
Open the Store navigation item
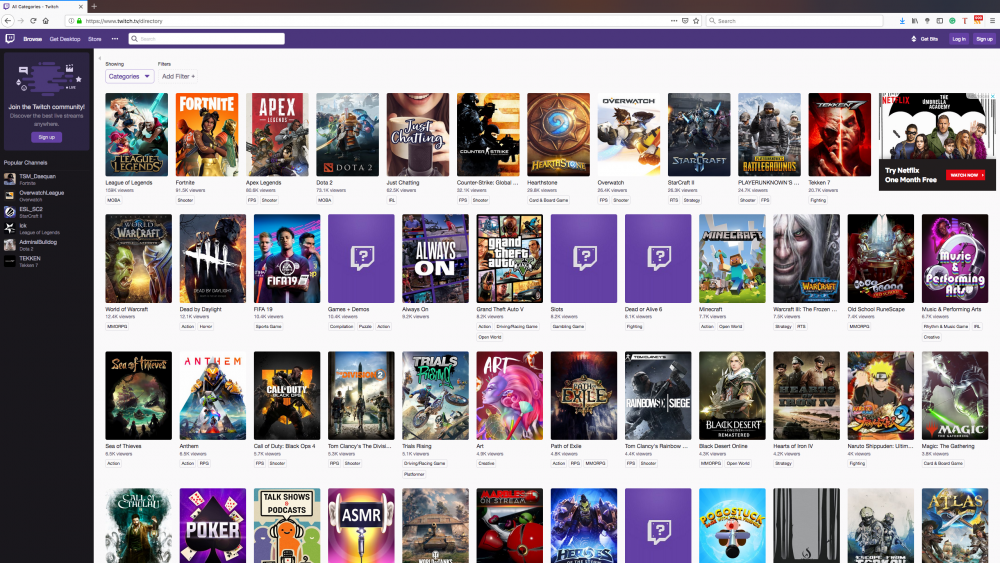[95, 39]
